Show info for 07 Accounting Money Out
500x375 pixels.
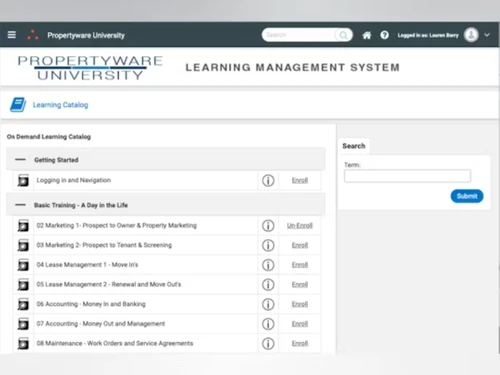click(268, 324)
